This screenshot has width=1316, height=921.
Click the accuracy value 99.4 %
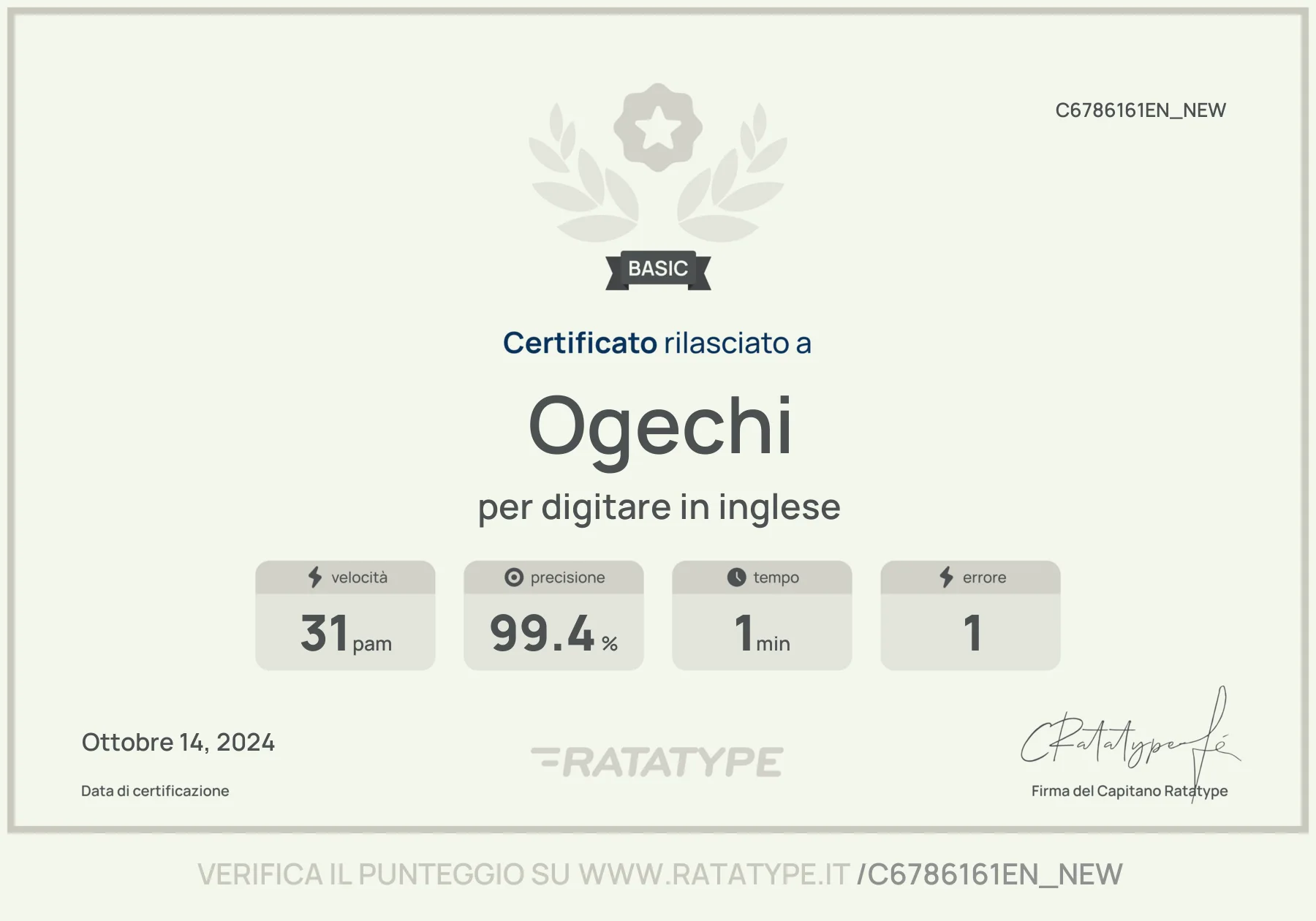click(x=554, y=633)
